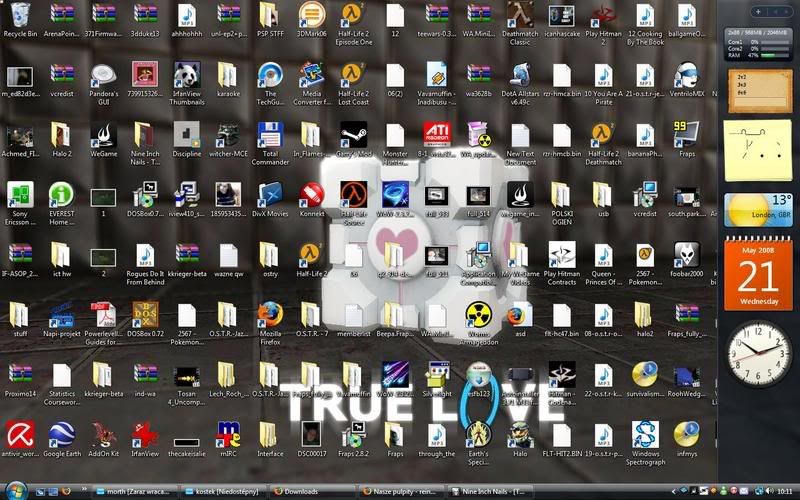Open 10 You Are A Pirate MP3
The width and height of the screenshot is (800, 500).
point(603,74)
